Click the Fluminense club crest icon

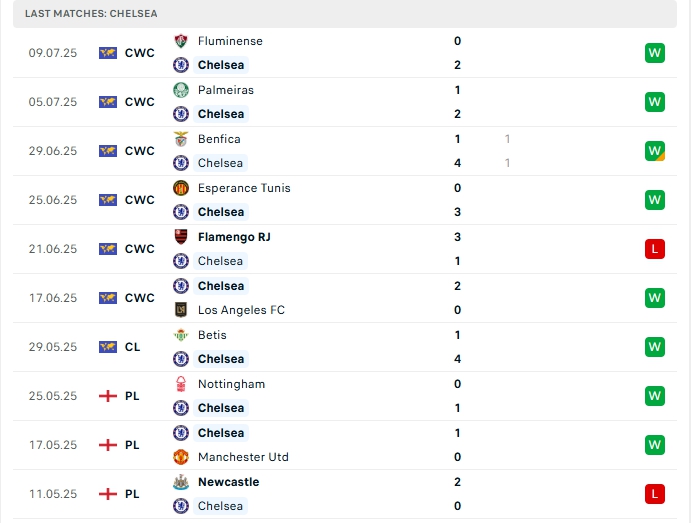click(x=181, y=41)
